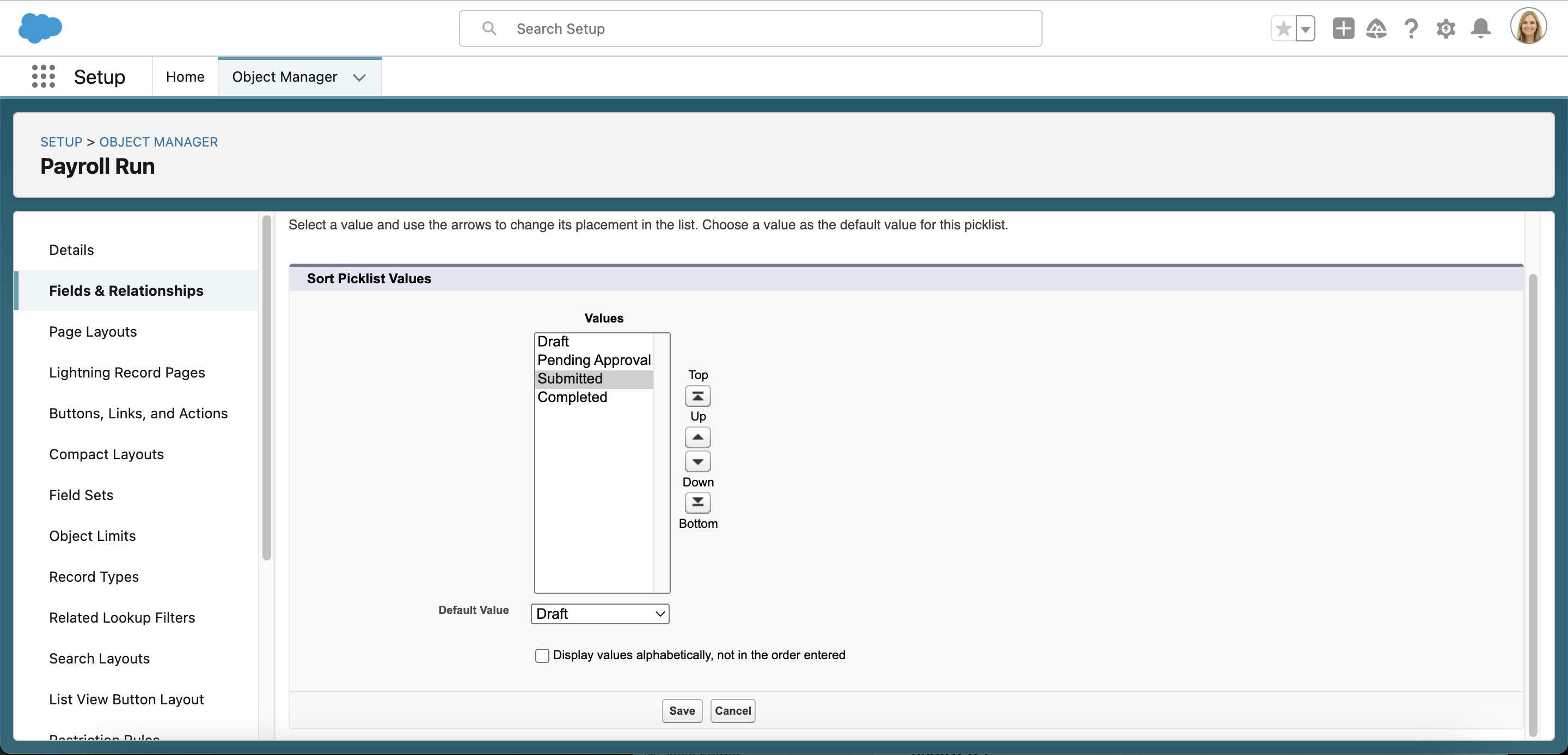Screen dimensions: 1568x755
Task: Select Completed in the Values list
Action: 572,397
